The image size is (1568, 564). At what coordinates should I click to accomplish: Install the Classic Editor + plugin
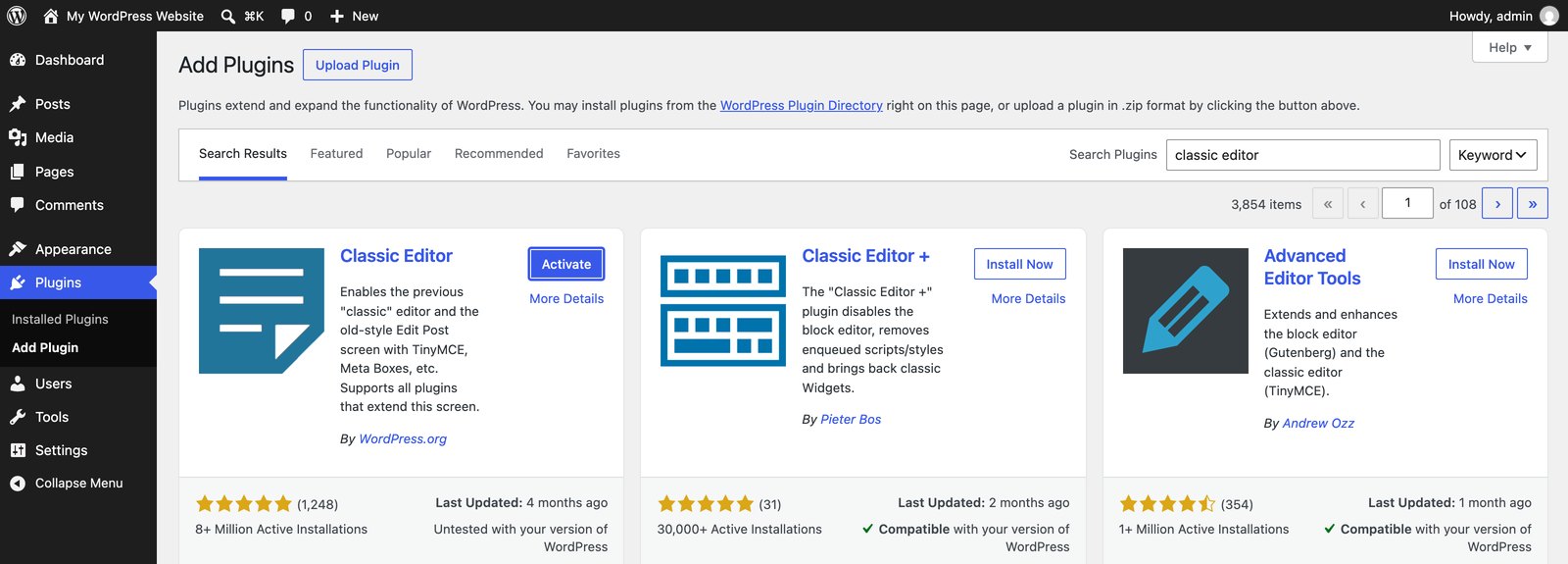1019,264
